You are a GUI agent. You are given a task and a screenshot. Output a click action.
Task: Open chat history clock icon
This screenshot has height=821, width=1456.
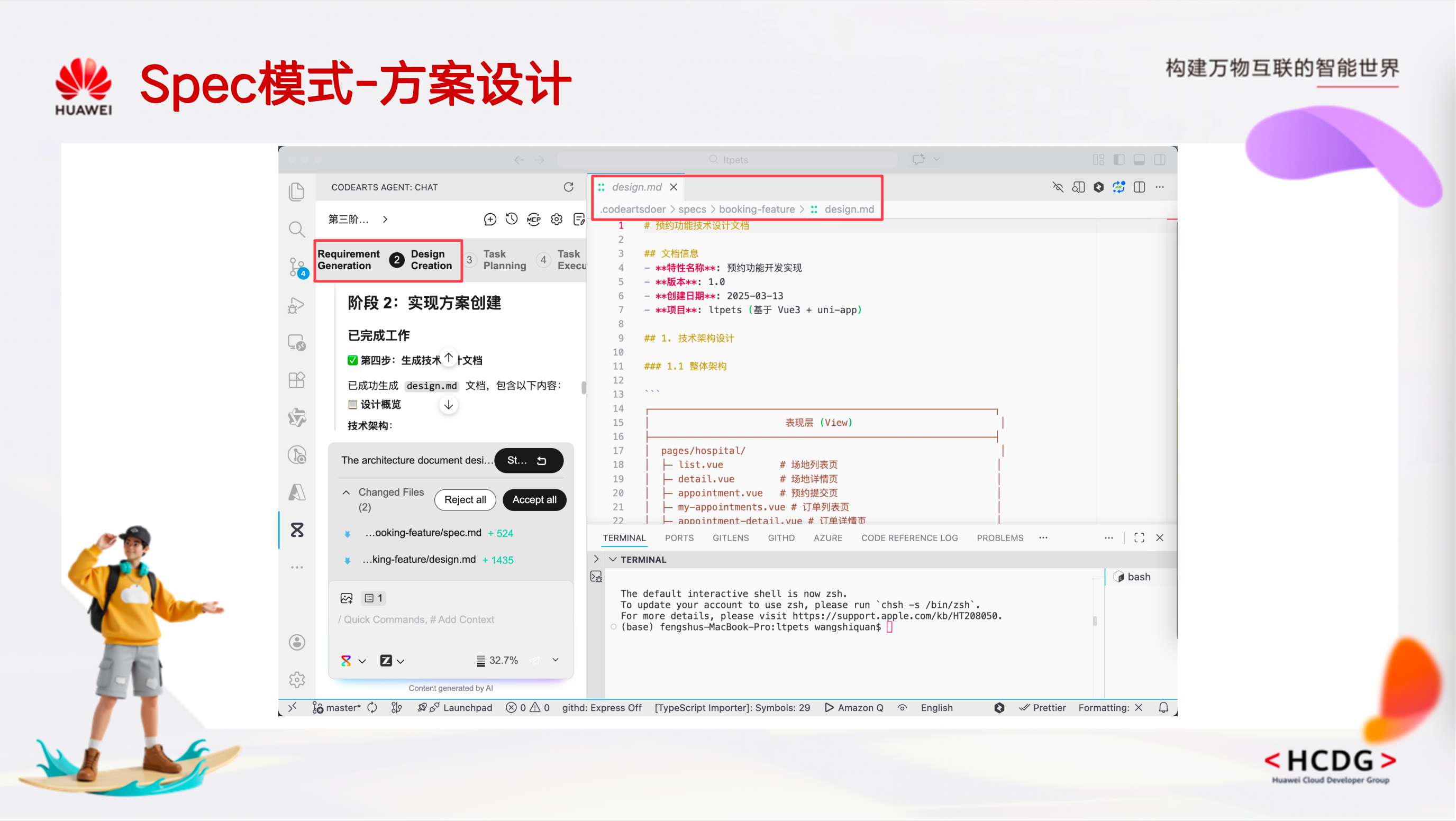tap(512, 219)
